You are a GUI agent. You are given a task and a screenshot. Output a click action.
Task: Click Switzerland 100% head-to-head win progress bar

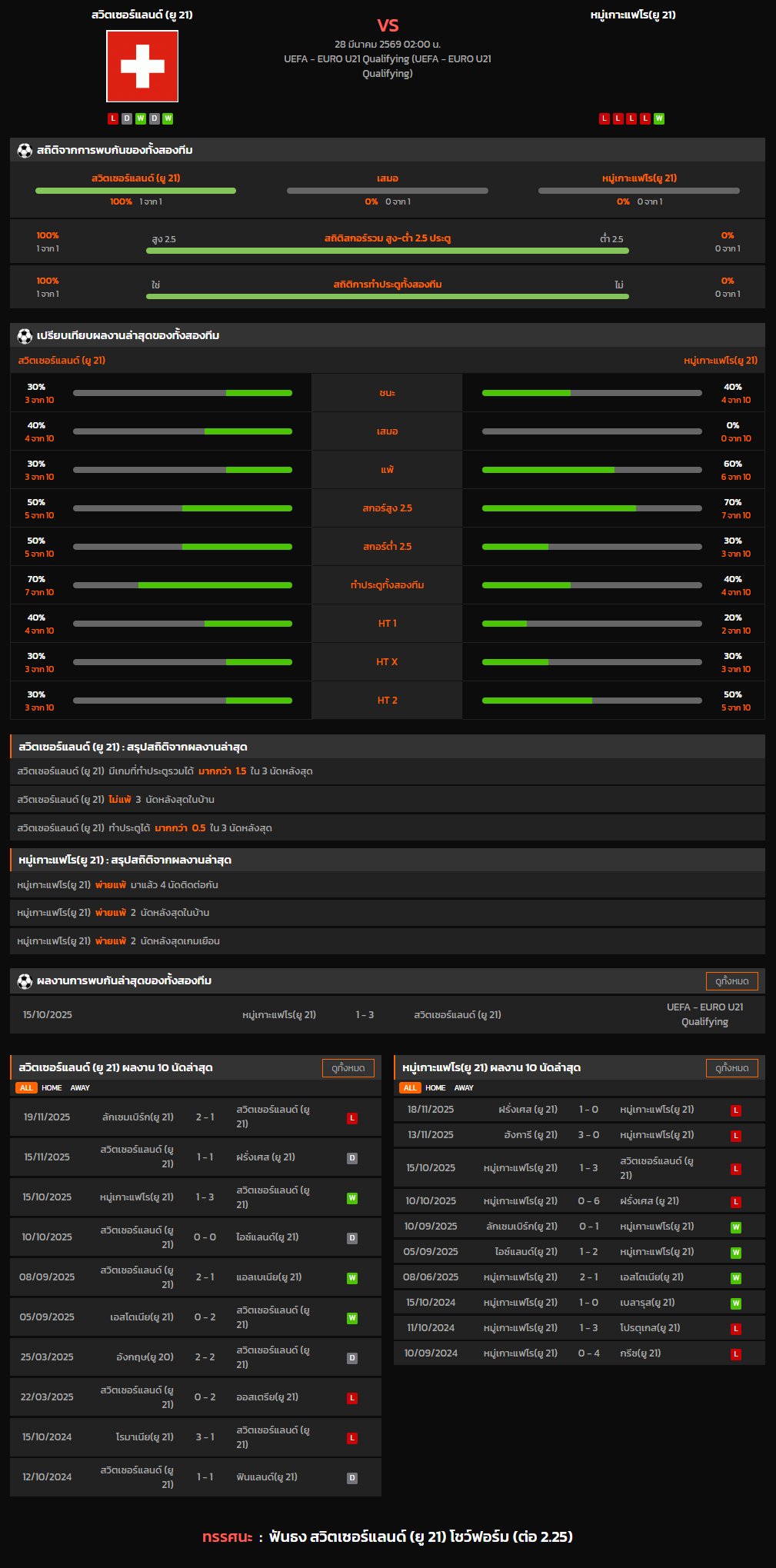tap(135, 191)
